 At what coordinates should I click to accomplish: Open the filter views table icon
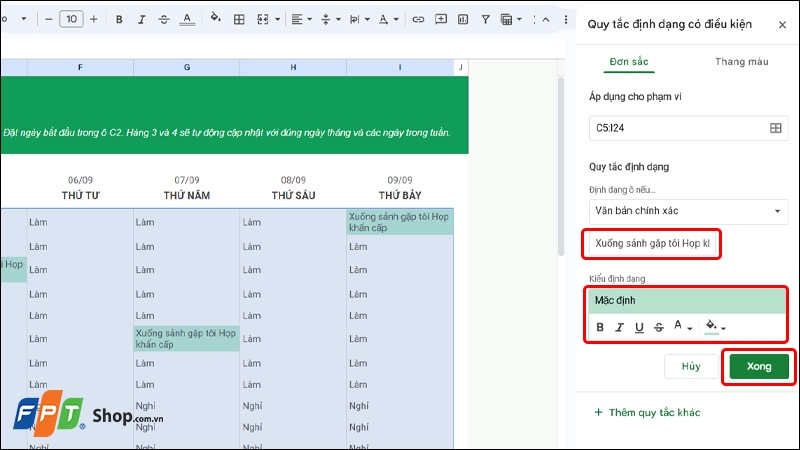pyautogui.click(x=506, y=19)
